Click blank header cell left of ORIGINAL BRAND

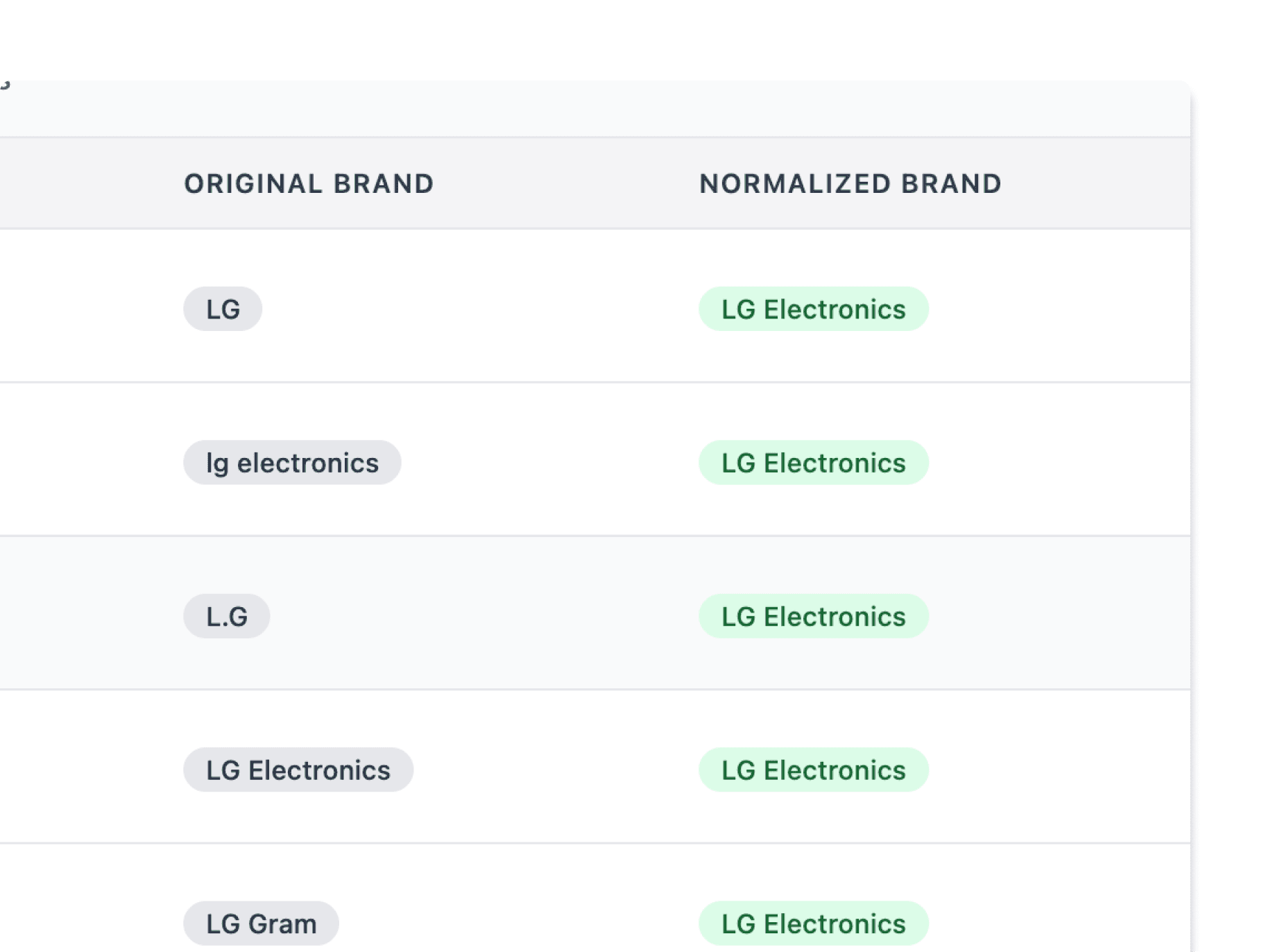pos(83,184)
